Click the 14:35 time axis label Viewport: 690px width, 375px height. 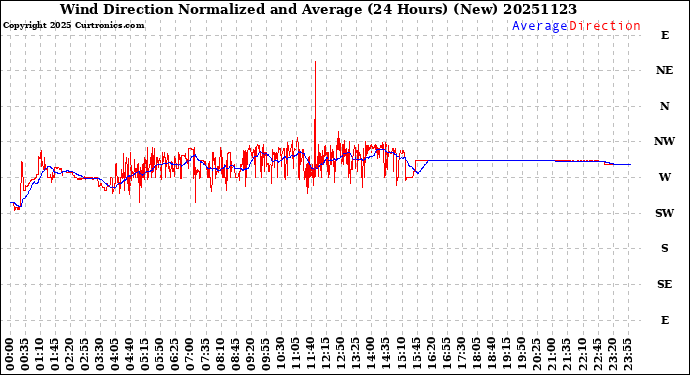tap(386, 354)
